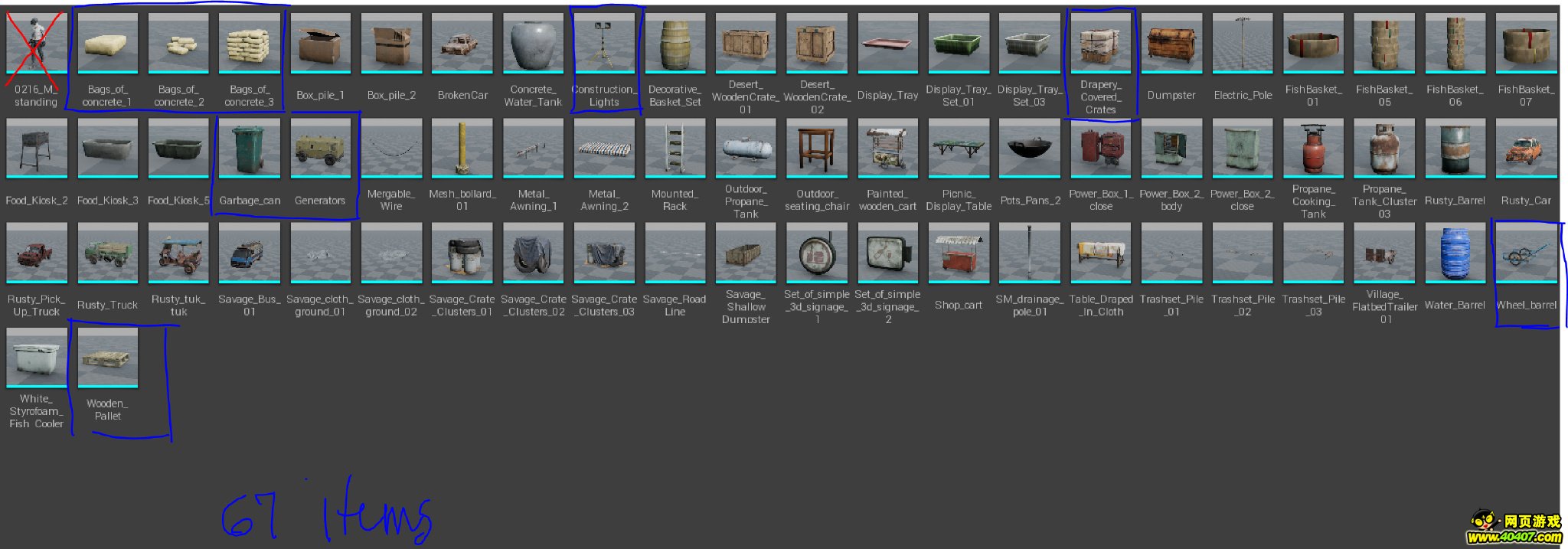
Task: Pick the Decorative_Basket_Set barrel asset
Action: (675, 43)
